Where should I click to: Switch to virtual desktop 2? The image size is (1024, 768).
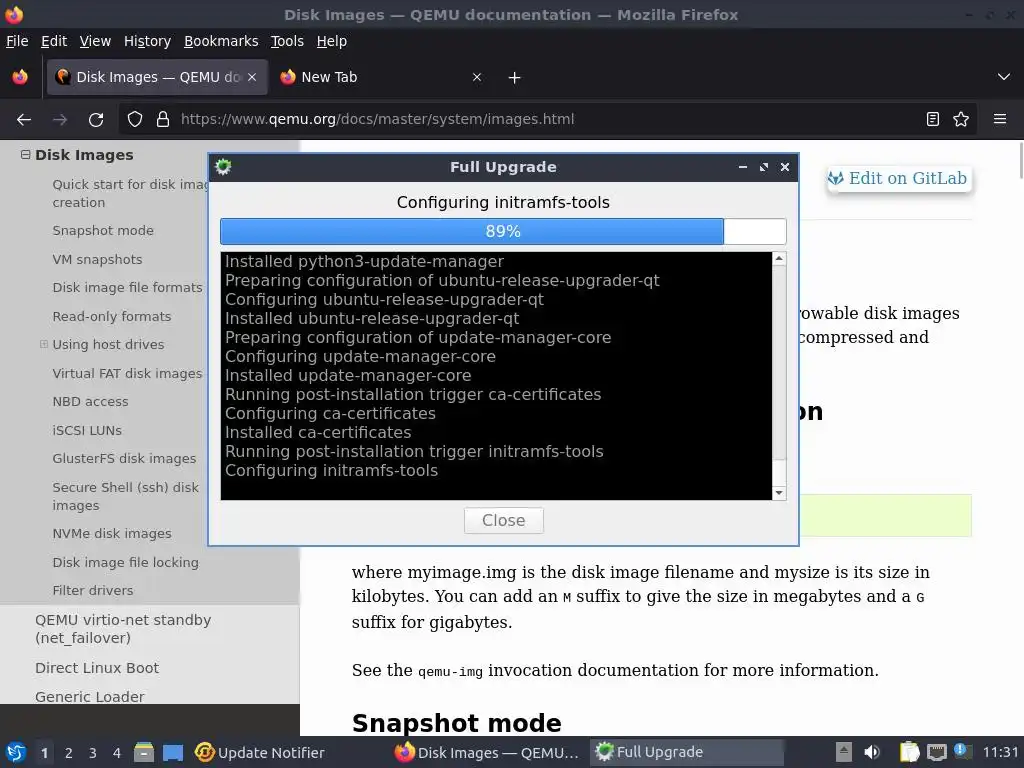[x=69, y=753]
